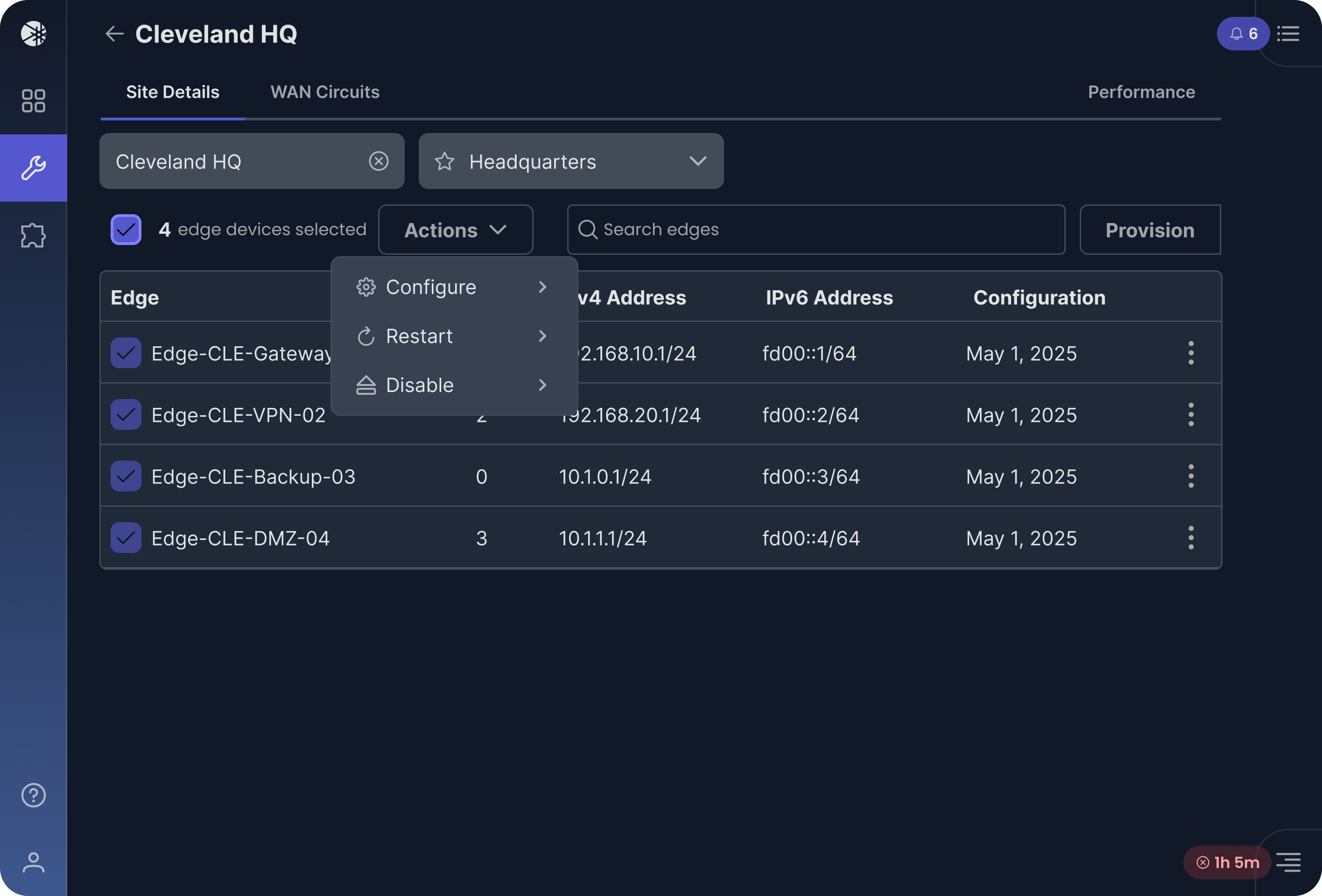Click the 4 edge devices selected label
Viewport: 1322px width, 896px height.
(262, 229)
